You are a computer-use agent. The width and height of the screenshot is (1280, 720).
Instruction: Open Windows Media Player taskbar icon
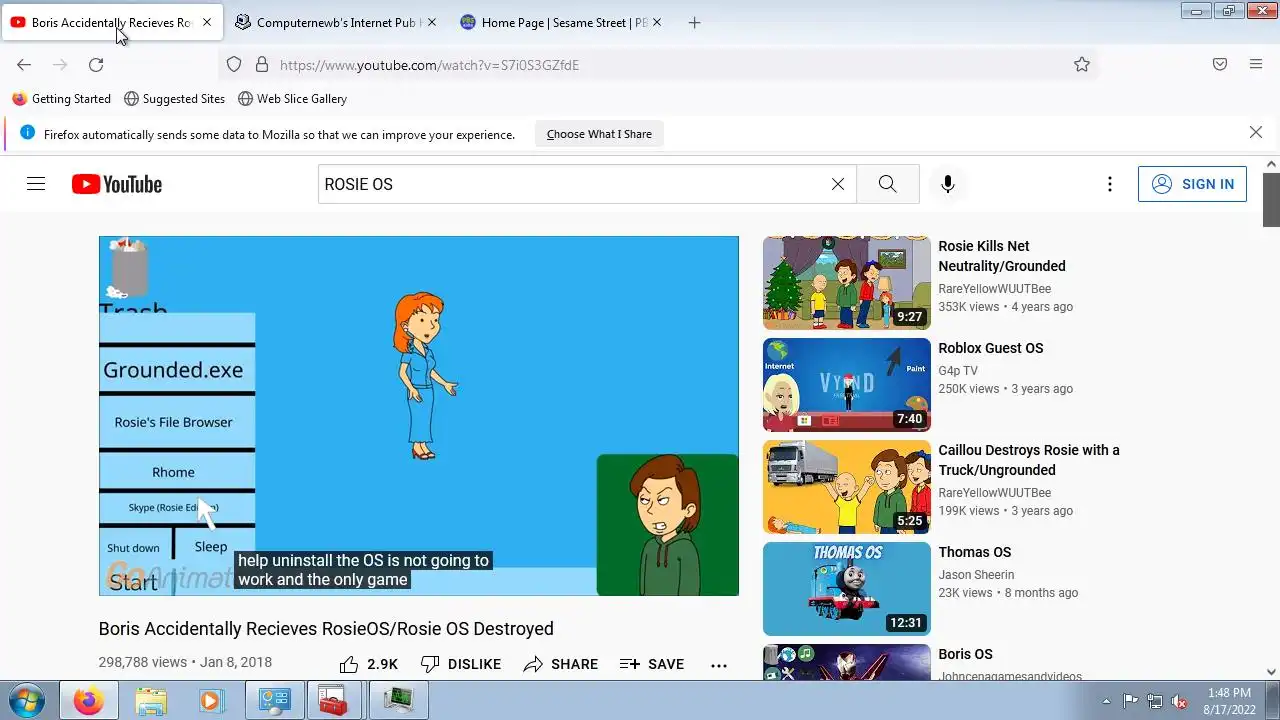pyautogui.click(x=210, y=700)
